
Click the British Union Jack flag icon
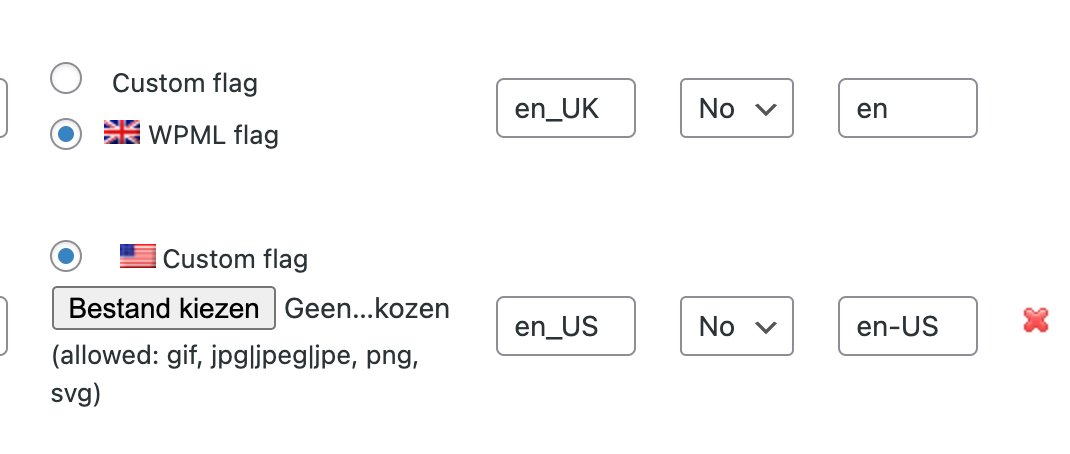[121, 132]
